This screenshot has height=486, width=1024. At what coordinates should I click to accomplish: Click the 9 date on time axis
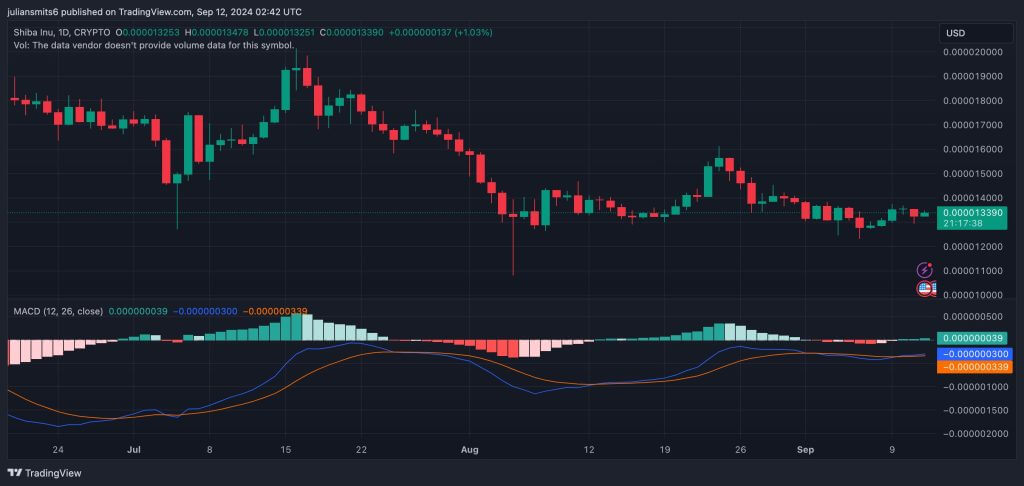click(x=892, y=449)
